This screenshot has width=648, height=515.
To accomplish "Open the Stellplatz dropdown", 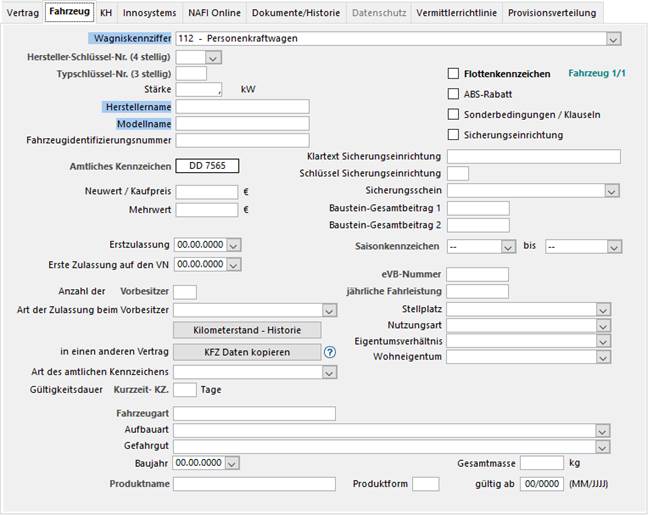I will (x=603, y=310).
